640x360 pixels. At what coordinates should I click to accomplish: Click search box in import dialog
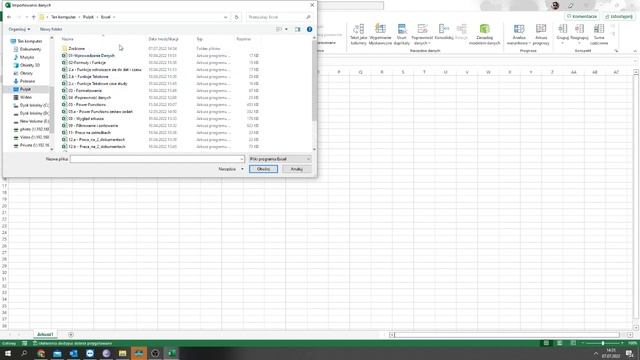click(279, 17)
